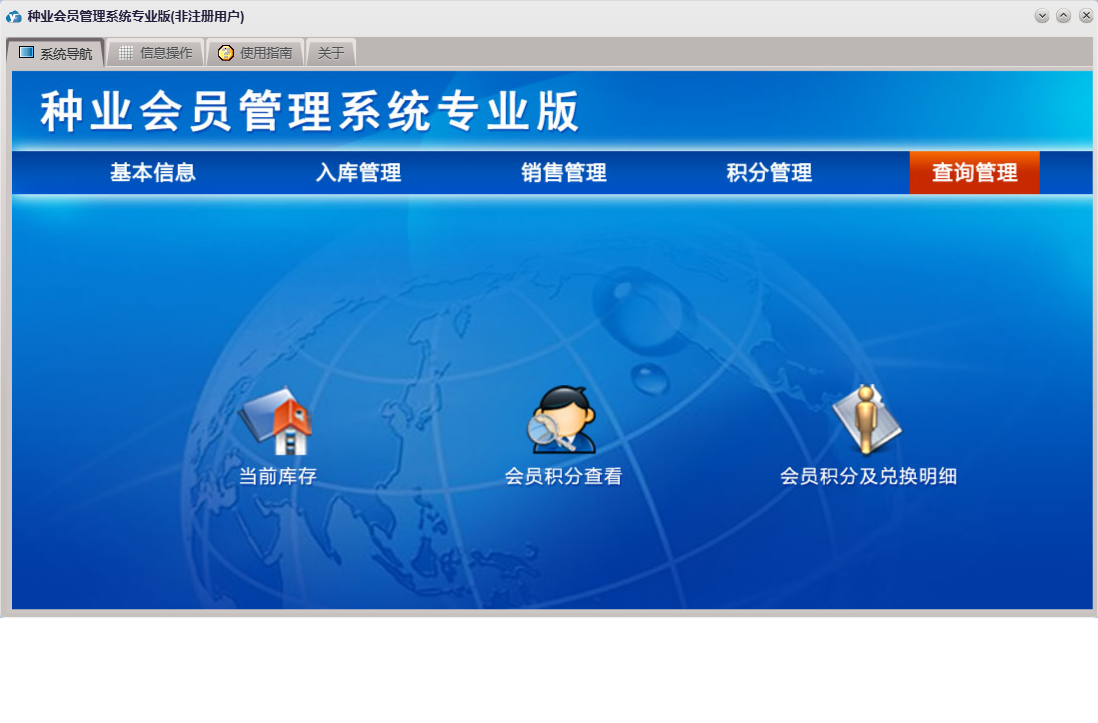Click the 当前库存 text label
Screen dimensions: 1098x723
[x=278, y=476]
